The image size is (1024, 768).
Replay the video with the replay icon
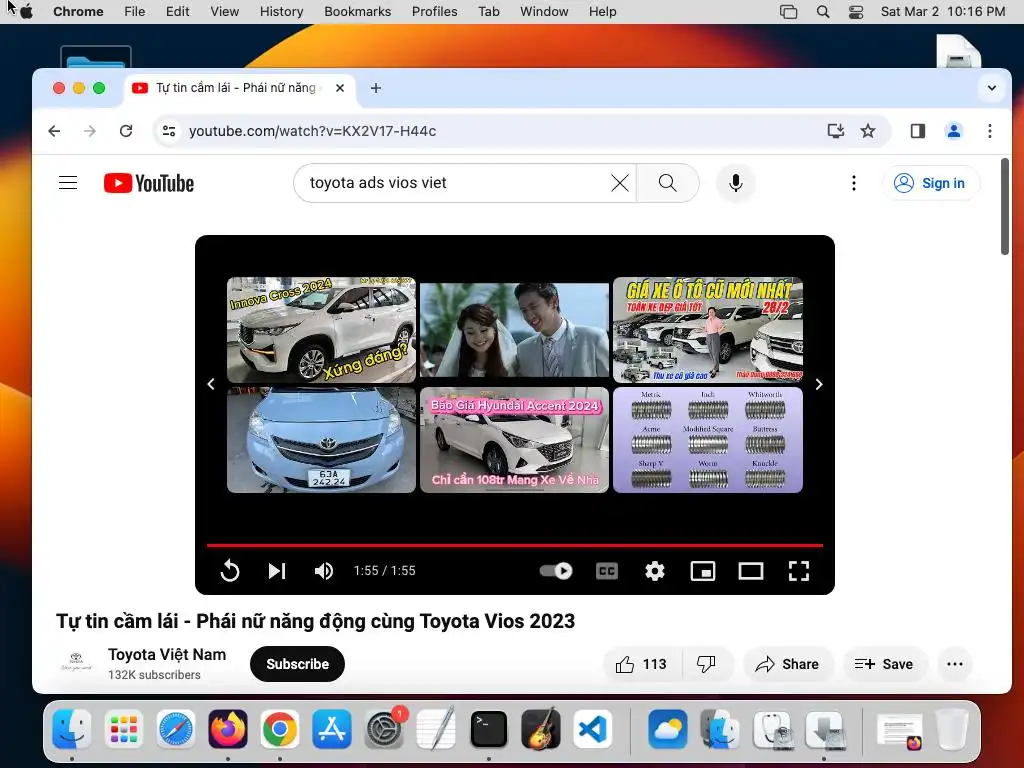230,571
